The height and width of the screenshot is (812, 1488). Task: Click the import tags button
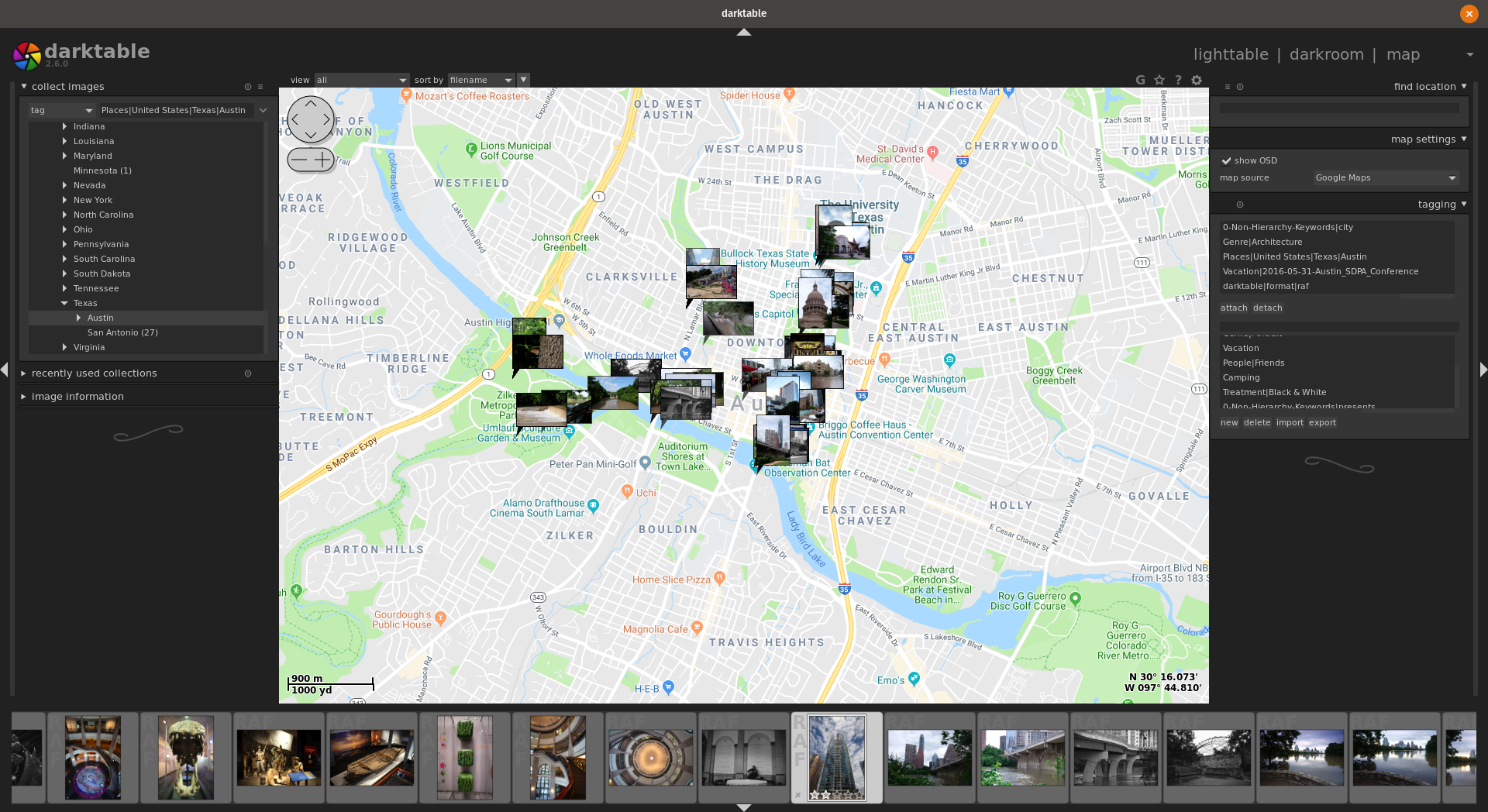point(1290,423)
